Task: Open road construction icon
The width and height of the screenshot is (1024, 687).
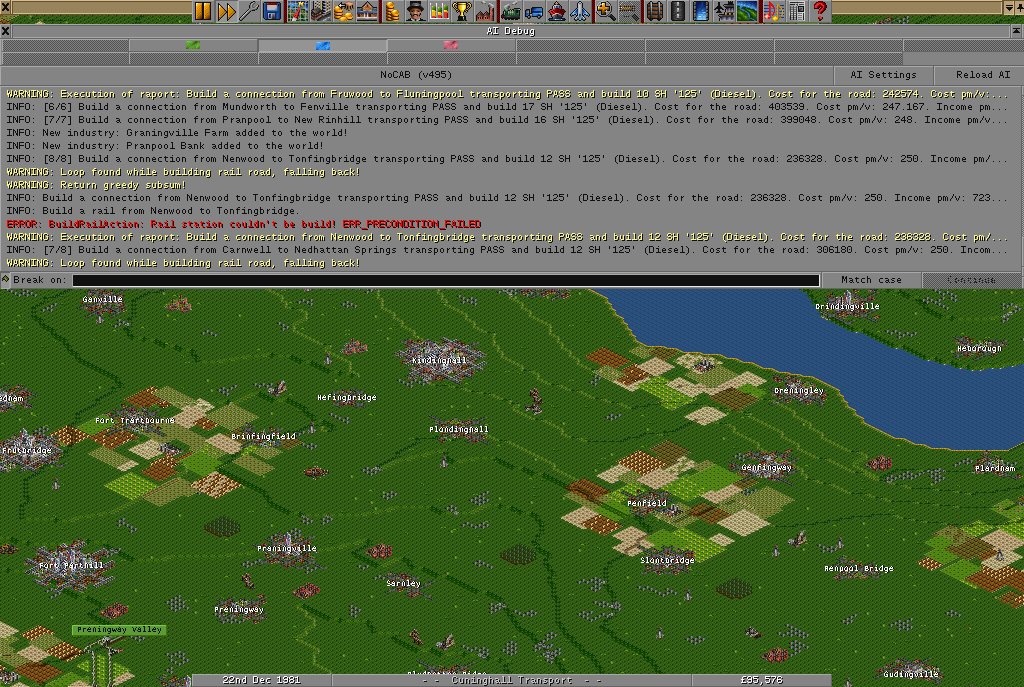Action: pos(677,11)
